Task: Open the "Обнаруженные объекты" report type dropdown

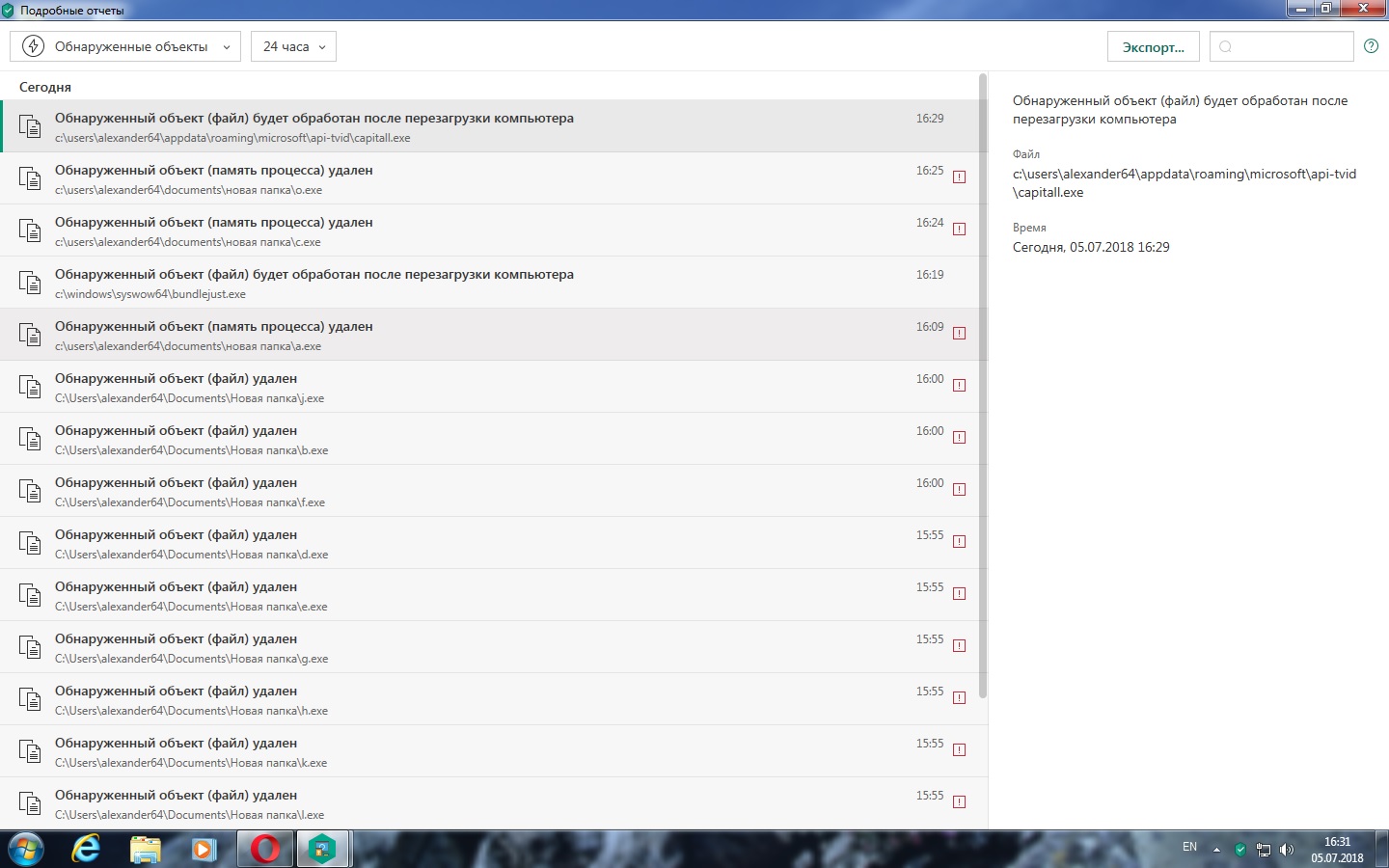Action: pos(125,46)
